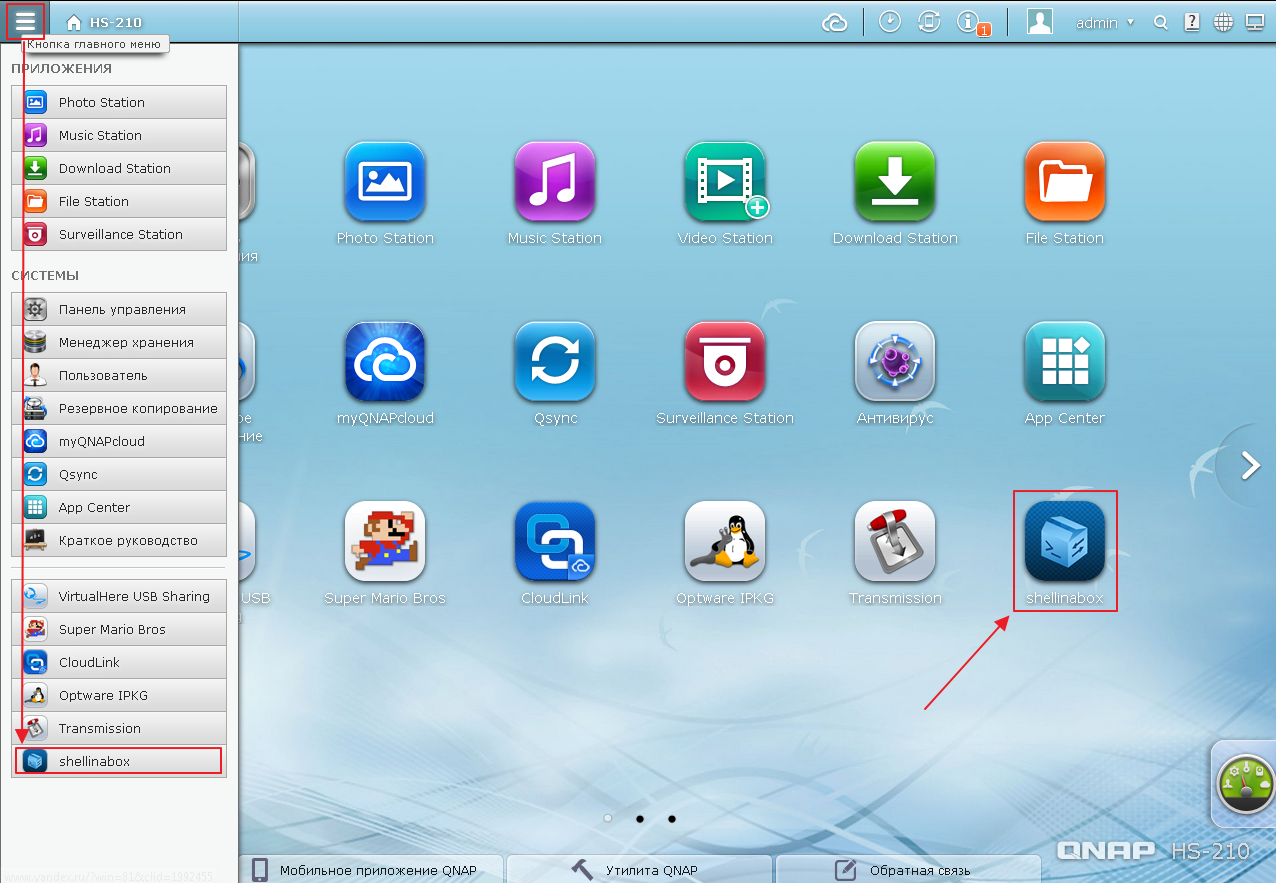This screenshot has width=1276, height=883.
Task: Show background tasks clock icon
Action: (x=890, y=22)
